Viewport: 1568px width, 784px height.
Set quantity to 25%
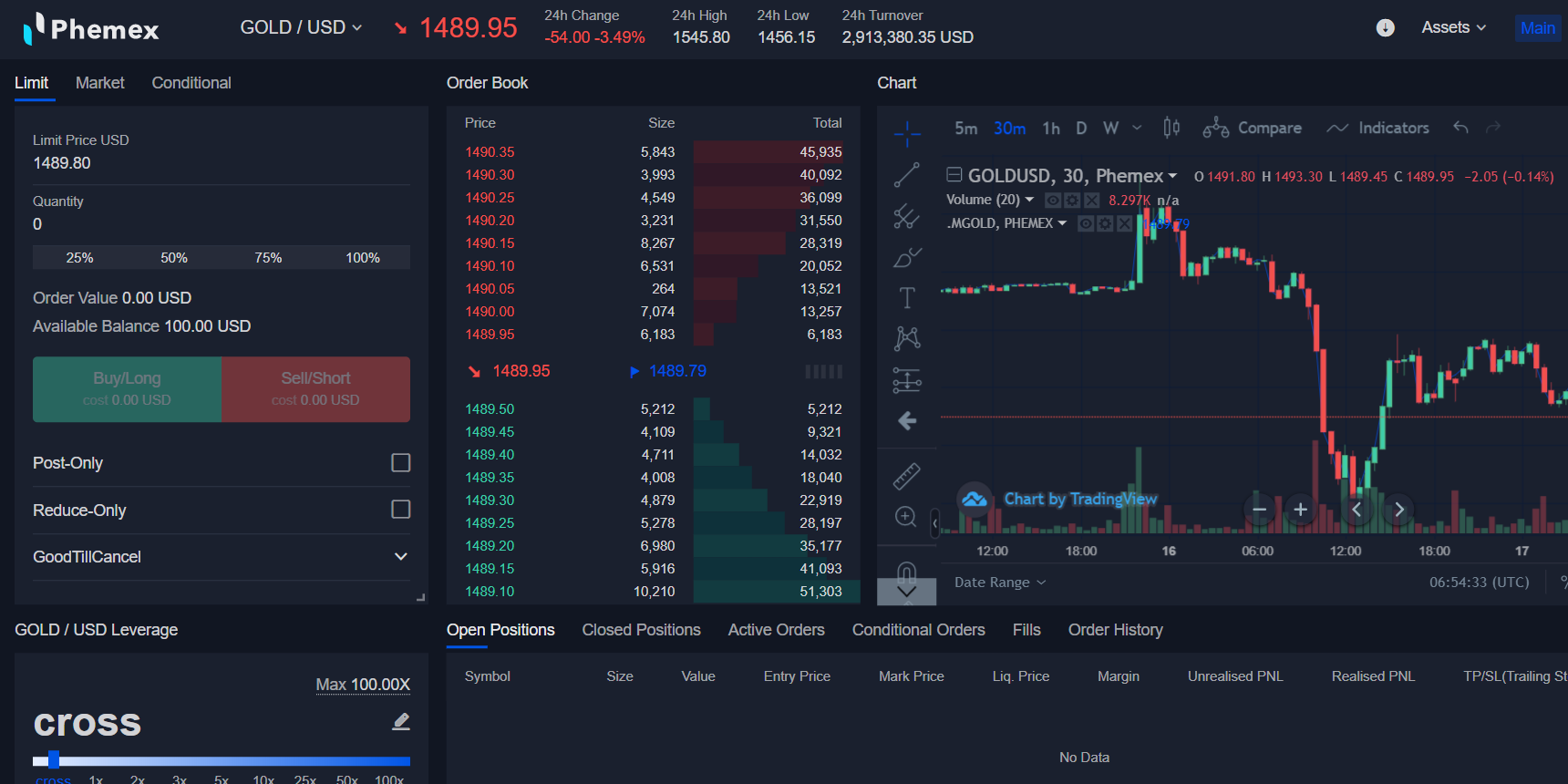(80, 258)
